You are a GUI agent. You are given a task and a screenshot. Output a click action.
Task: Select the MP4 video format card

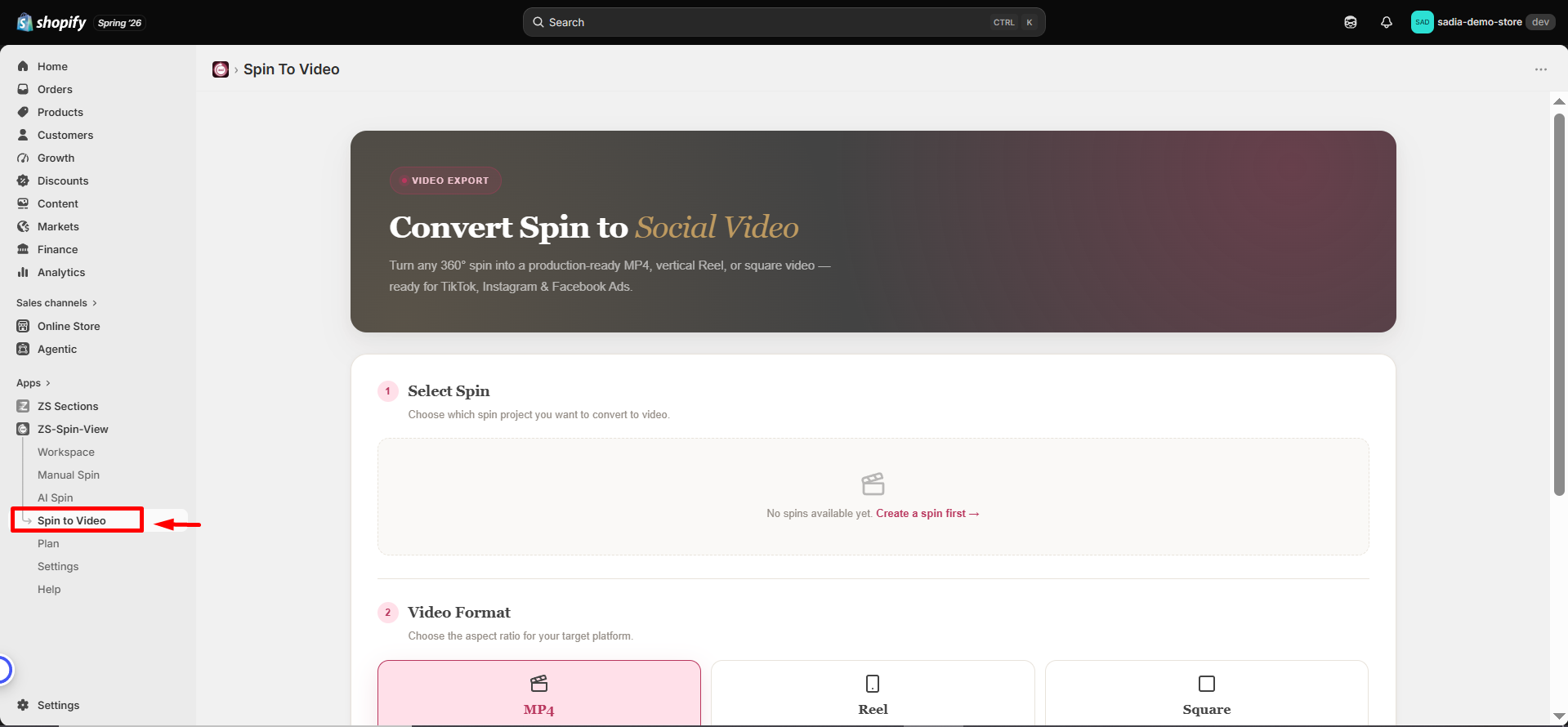tap(539, 693)
